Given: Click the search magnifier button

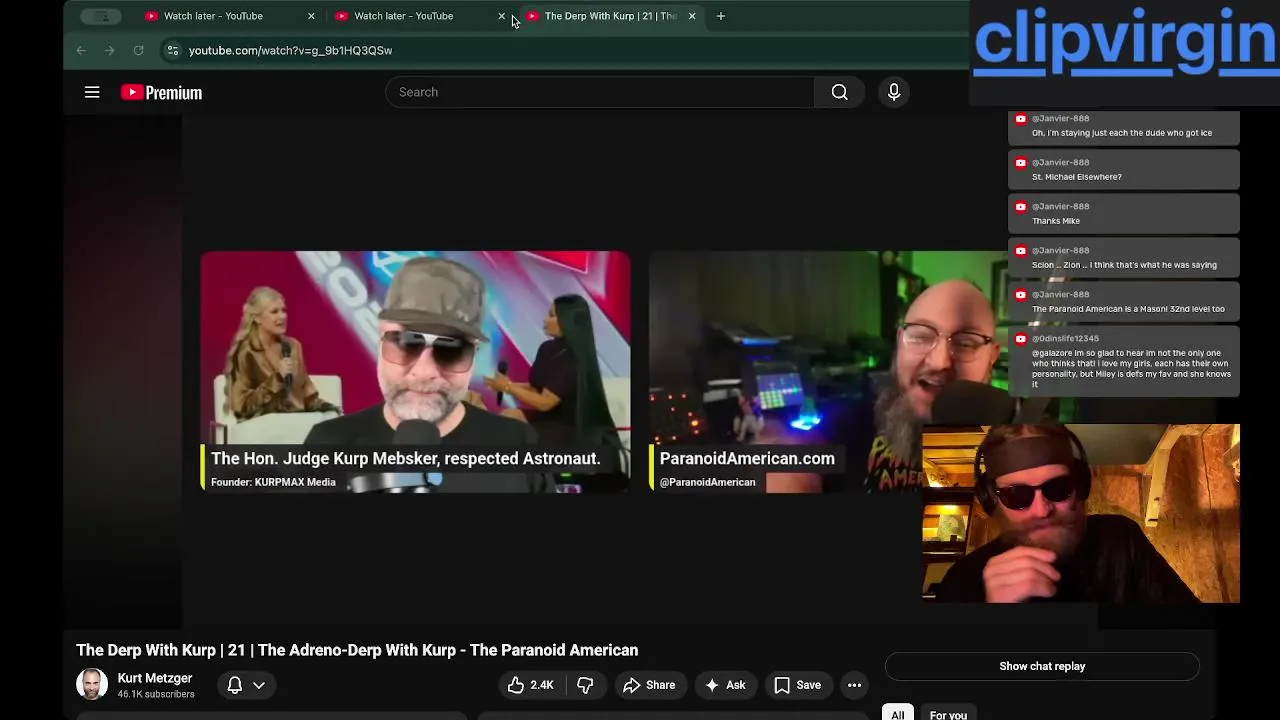Looking at the screenshot, I should tap(839, 92).
